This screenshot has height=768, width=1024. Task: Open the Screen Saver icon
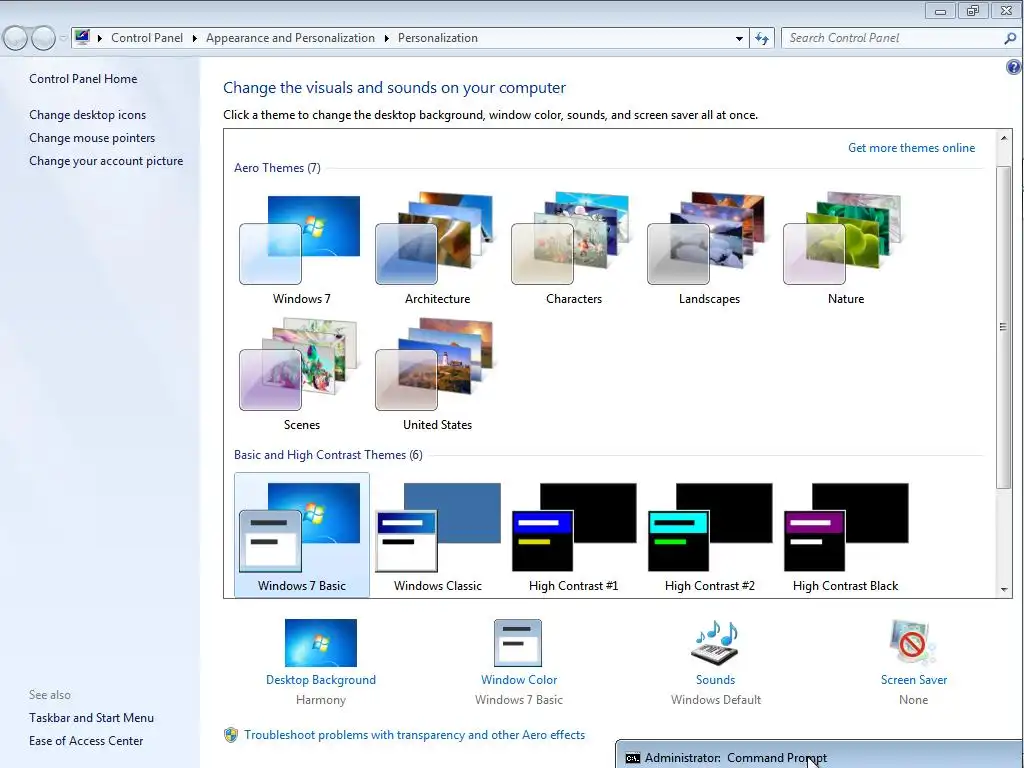pos(912,643)
